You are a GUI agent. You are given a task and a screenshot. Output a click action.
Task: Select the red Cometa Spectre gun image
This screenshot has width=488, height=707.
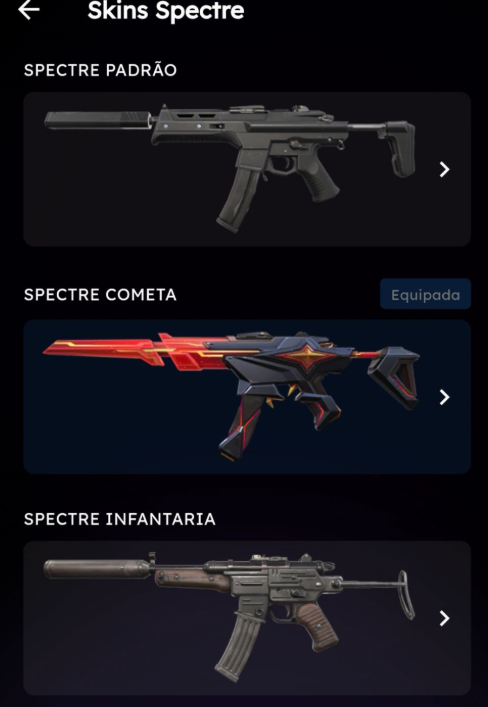tap(231, 396)
